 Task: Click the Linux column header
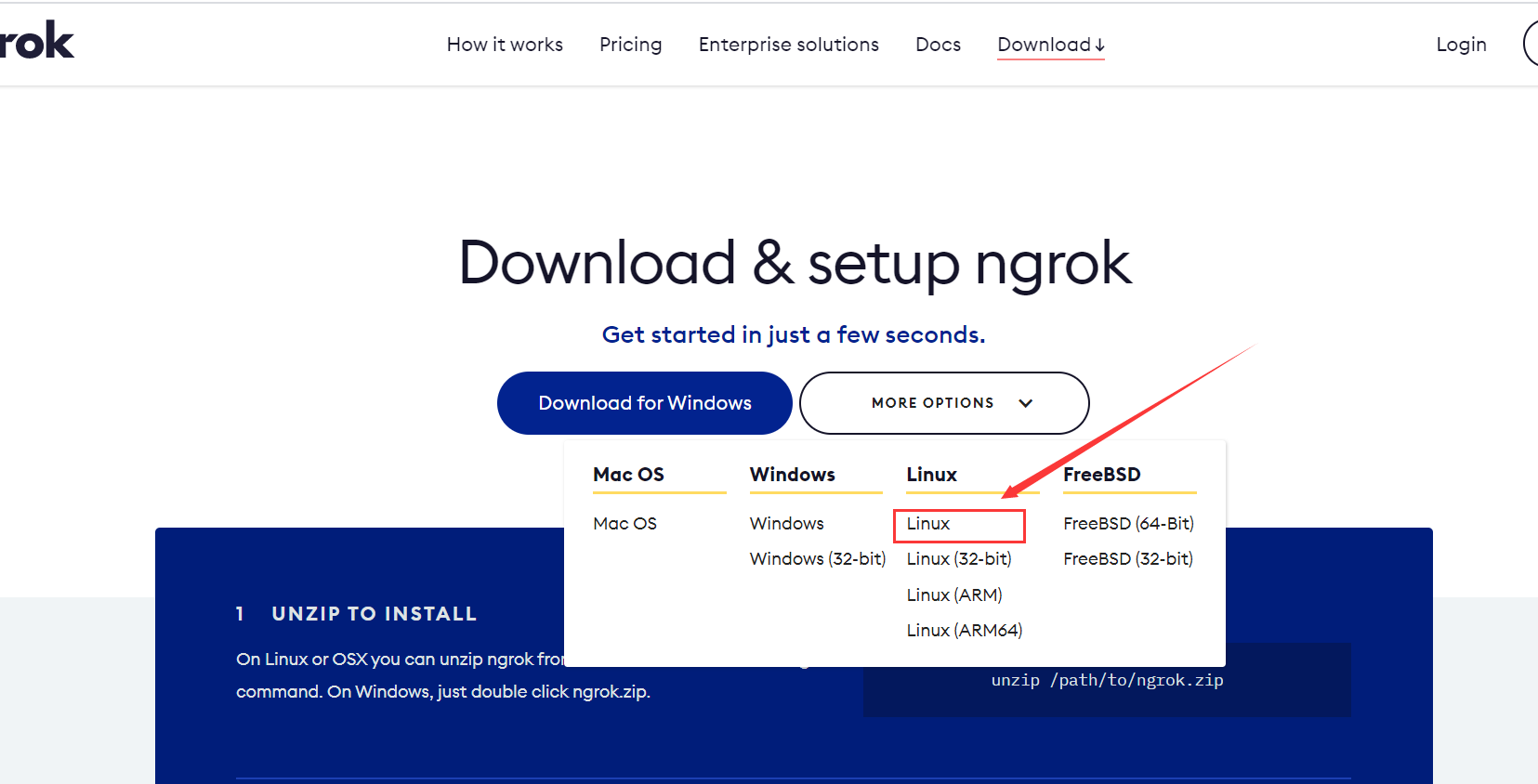pos(932,475)
